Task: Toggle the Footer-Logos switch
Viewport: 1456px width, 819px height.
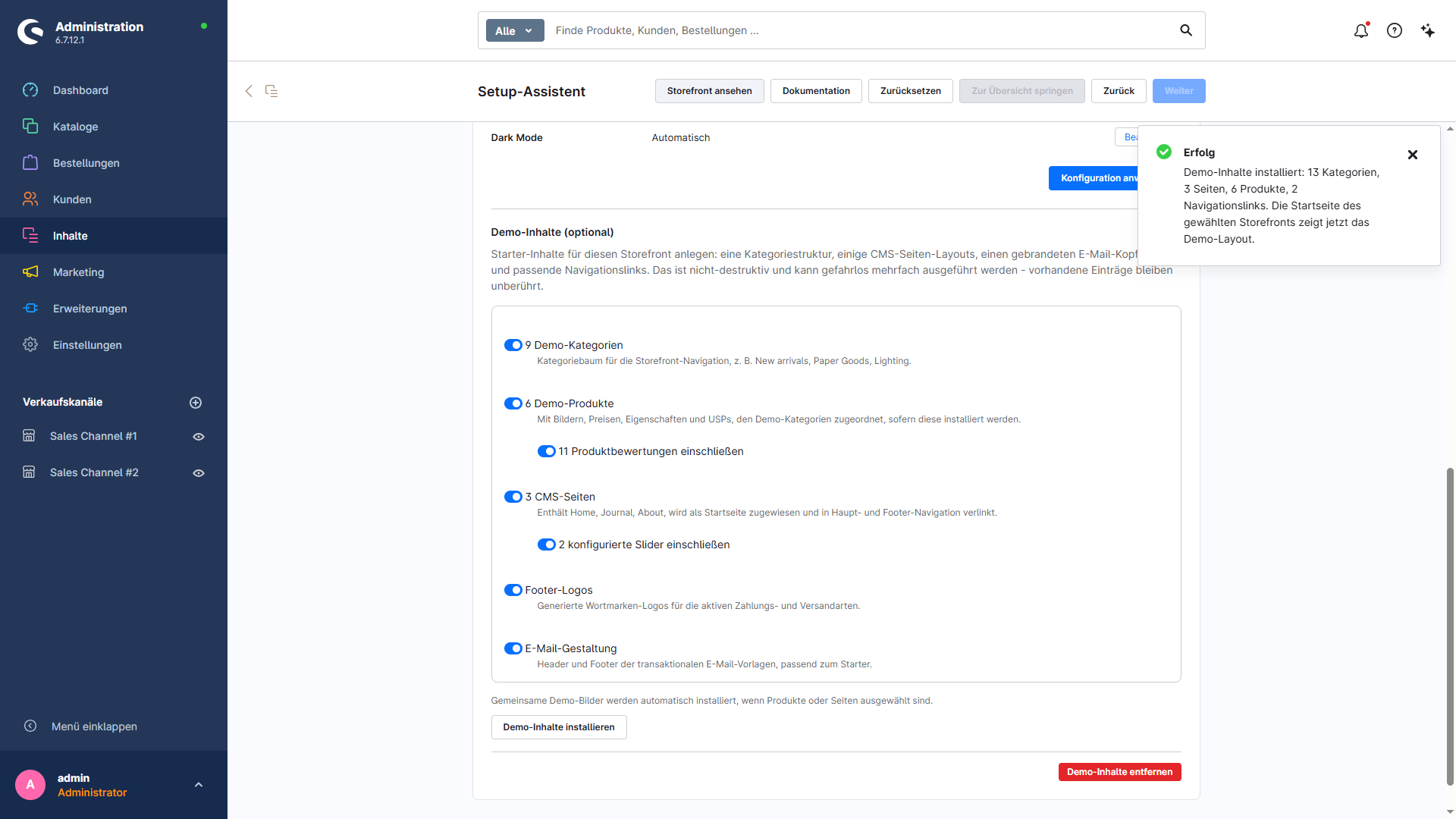Action: [513, 590]
